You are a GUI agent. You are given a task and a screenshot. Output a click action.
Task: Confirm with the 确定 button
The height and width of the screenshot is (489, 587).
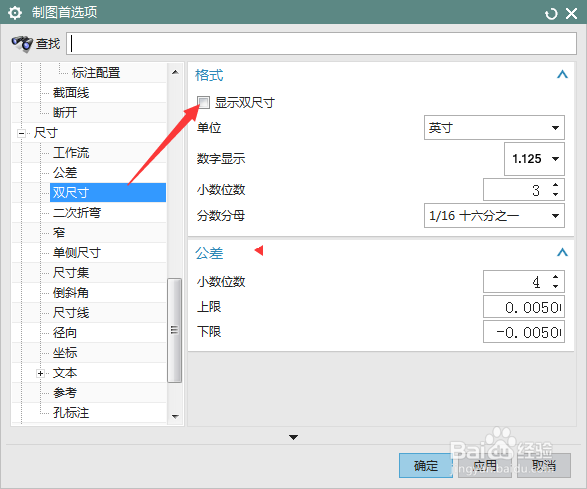click(x=426, y=465)
